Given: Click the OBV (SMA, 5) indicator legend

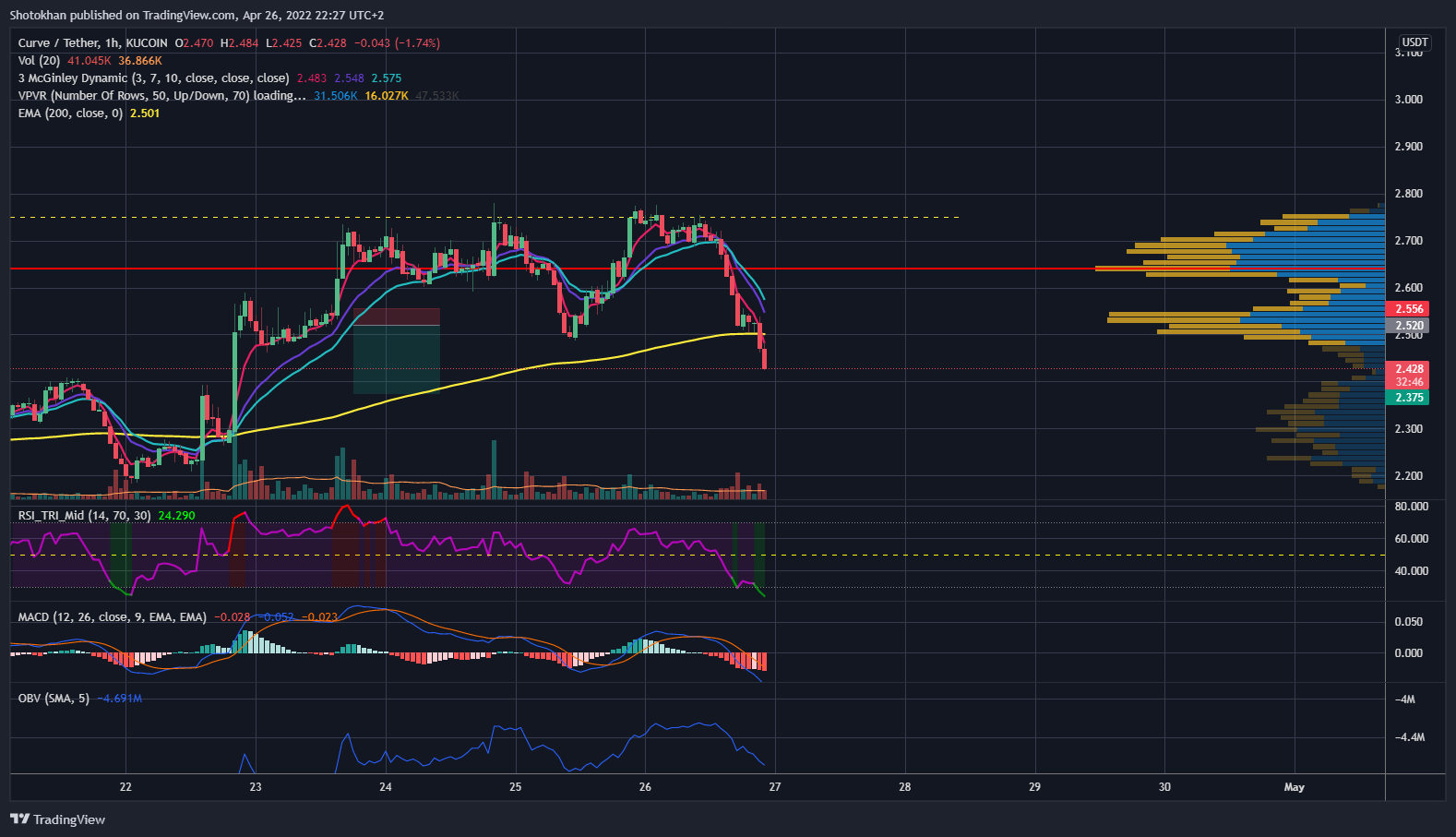Looking at the screenshot, I should coord(54,699).
